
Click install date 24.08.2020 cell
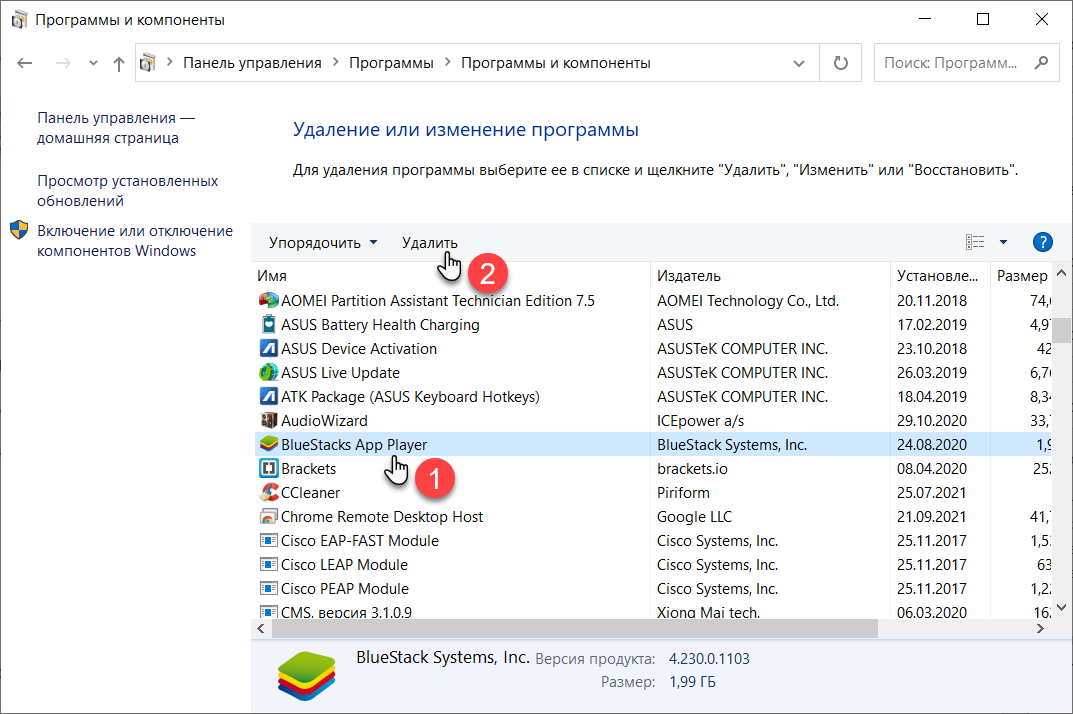pos(932,445)
